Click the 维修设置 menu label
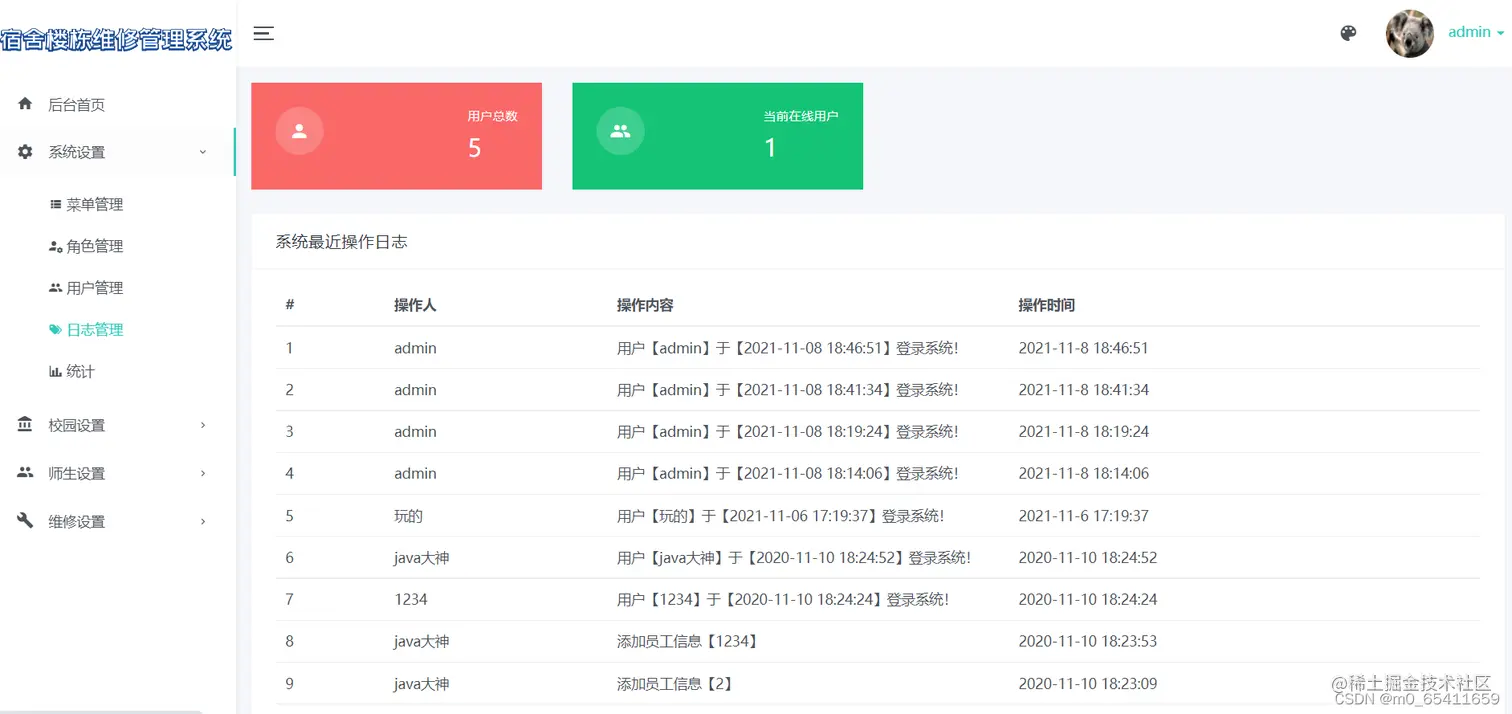This screenshot has width=1512, height=714. pos(77,521)
